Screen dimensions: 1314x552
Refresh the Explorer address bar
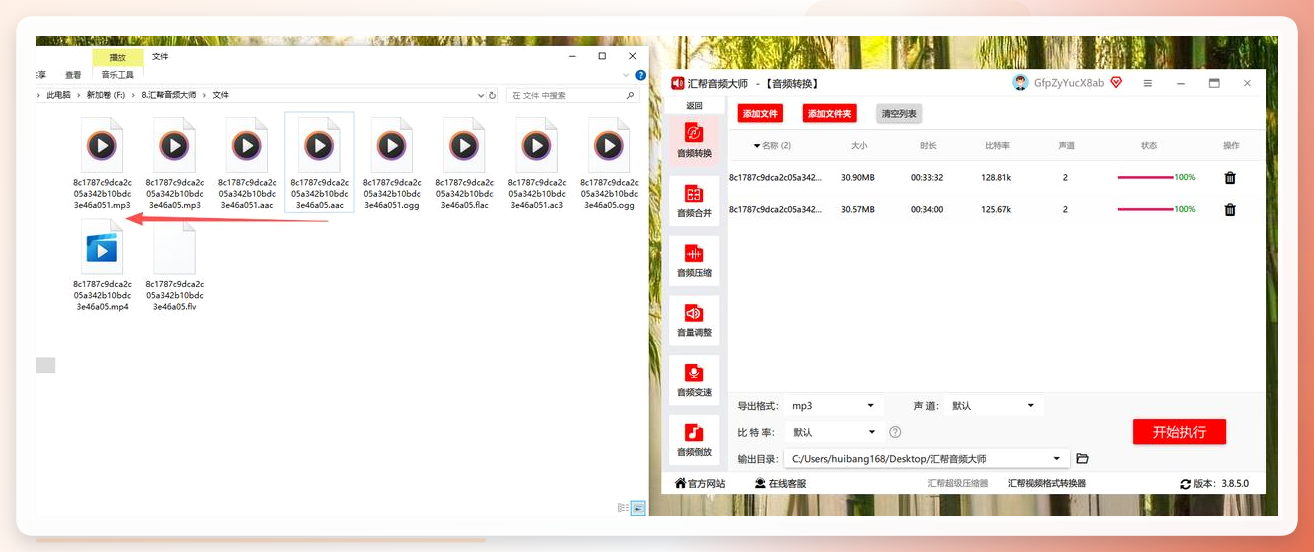[492, 95]
